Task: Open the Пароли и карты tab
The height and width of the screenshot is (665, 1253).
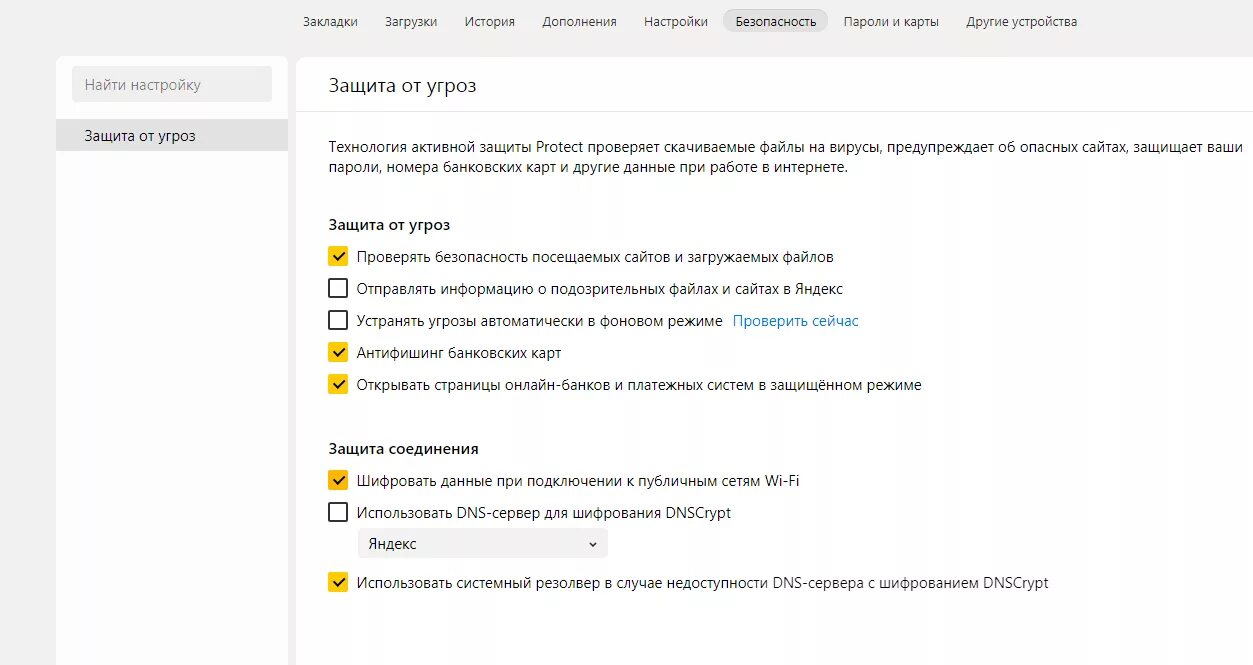Action: (x=891, y=21)
